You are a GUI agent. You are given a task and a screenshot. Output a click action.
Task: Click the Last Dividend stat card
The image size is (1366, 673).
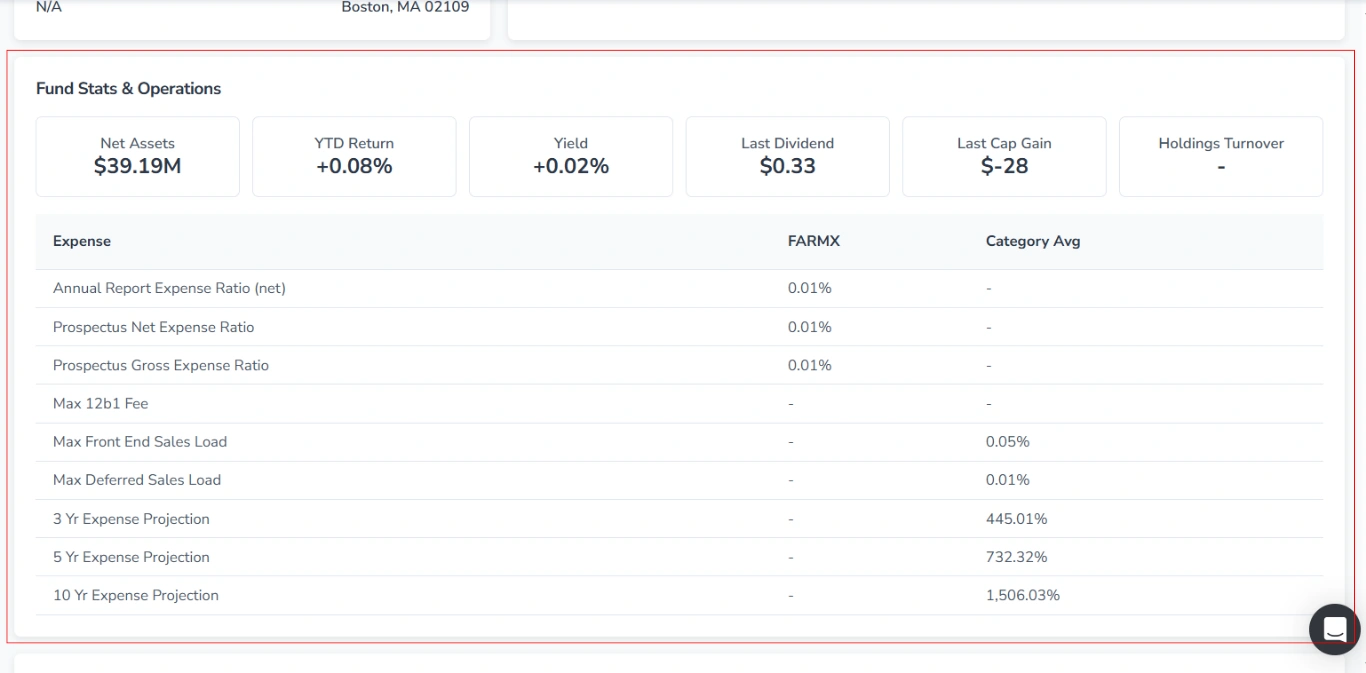[787, 156]
